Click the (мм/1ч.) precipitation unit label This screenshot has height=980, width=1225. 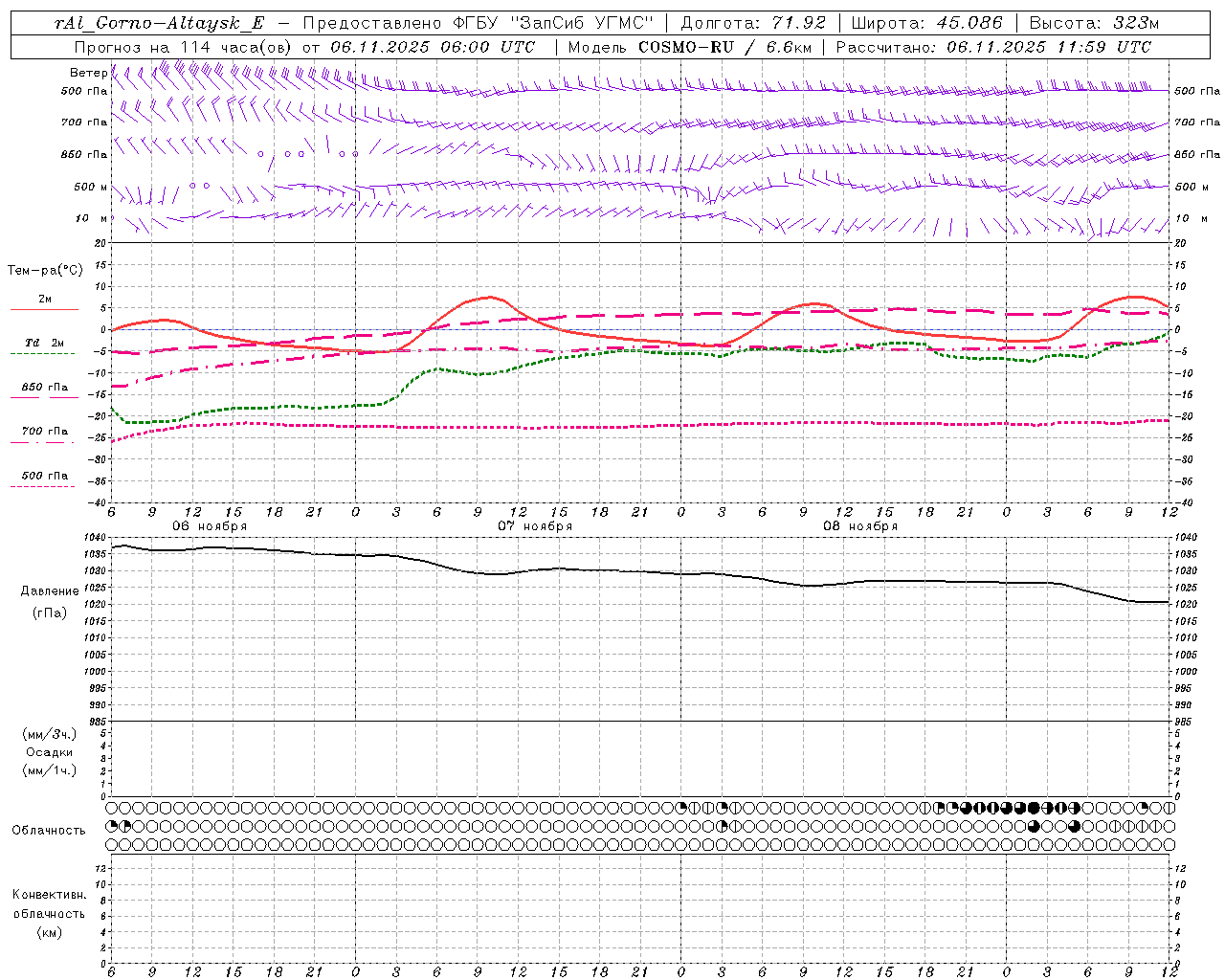coord(50,770)
